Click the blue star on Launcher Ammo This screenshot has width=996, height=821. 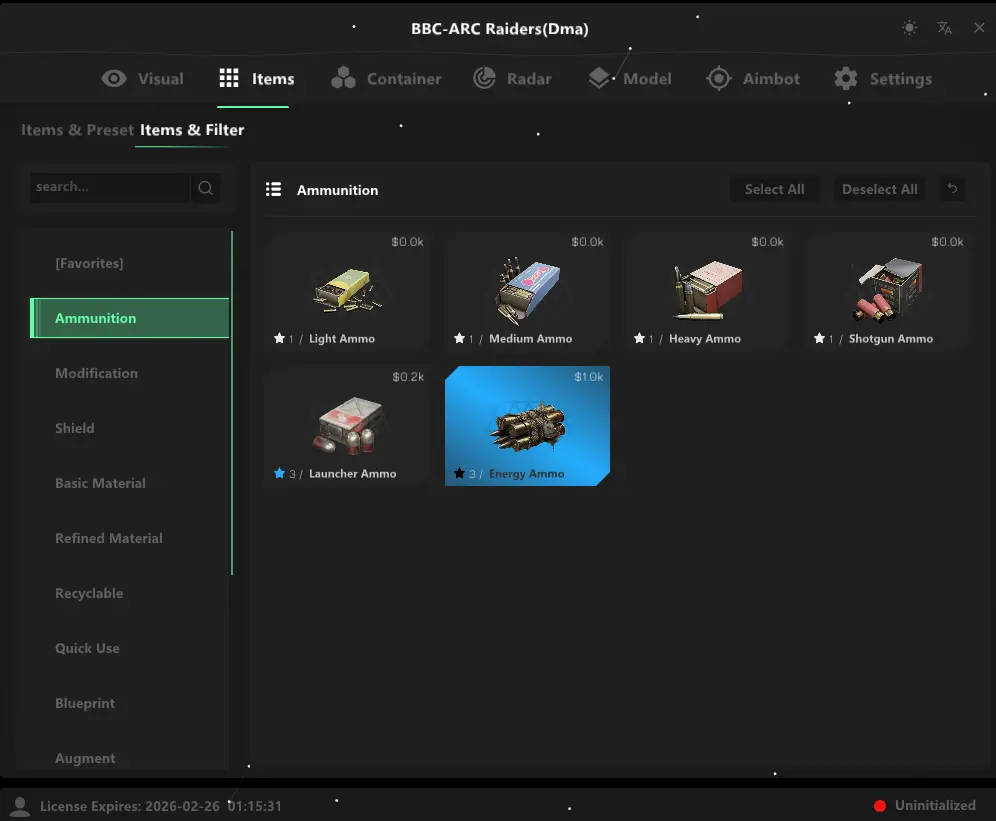[x=280, y=474]
